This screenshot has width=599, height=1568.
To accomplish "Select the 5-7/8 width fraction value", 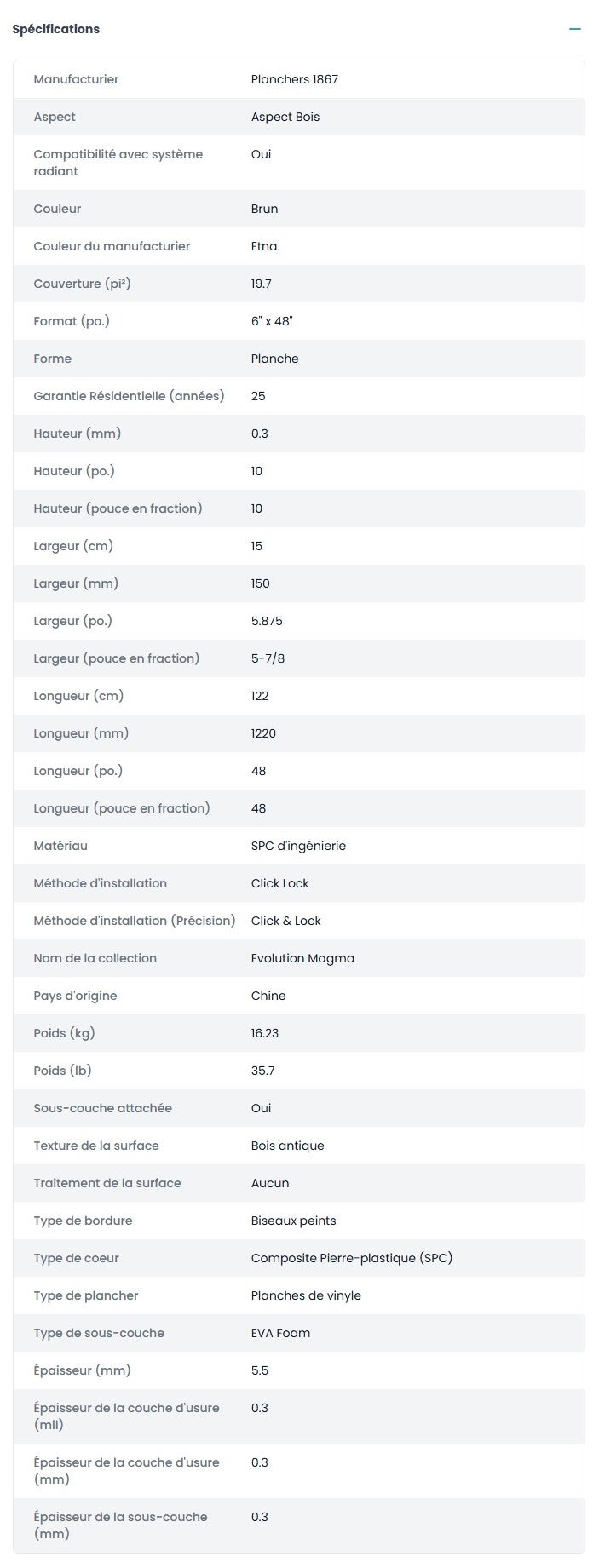I will [268, 658].
